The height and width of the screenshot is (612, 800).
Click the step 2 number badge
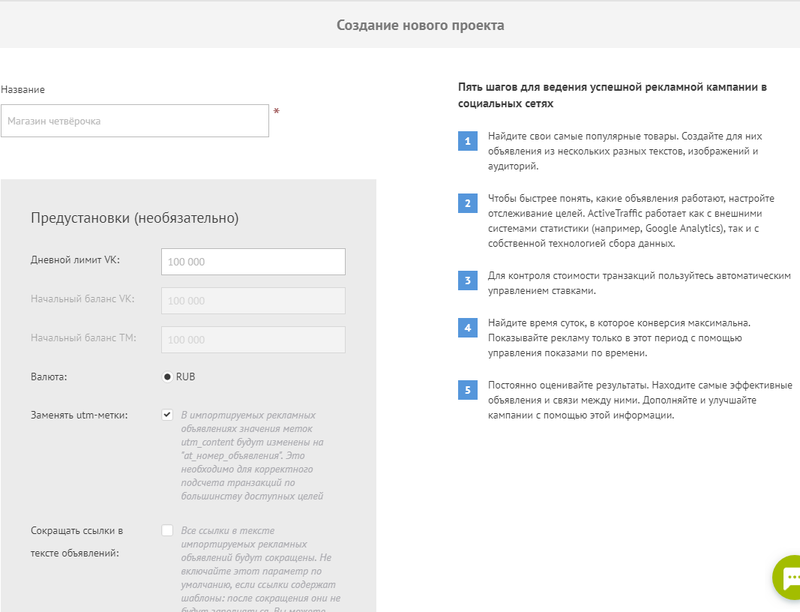pos(466,203)
